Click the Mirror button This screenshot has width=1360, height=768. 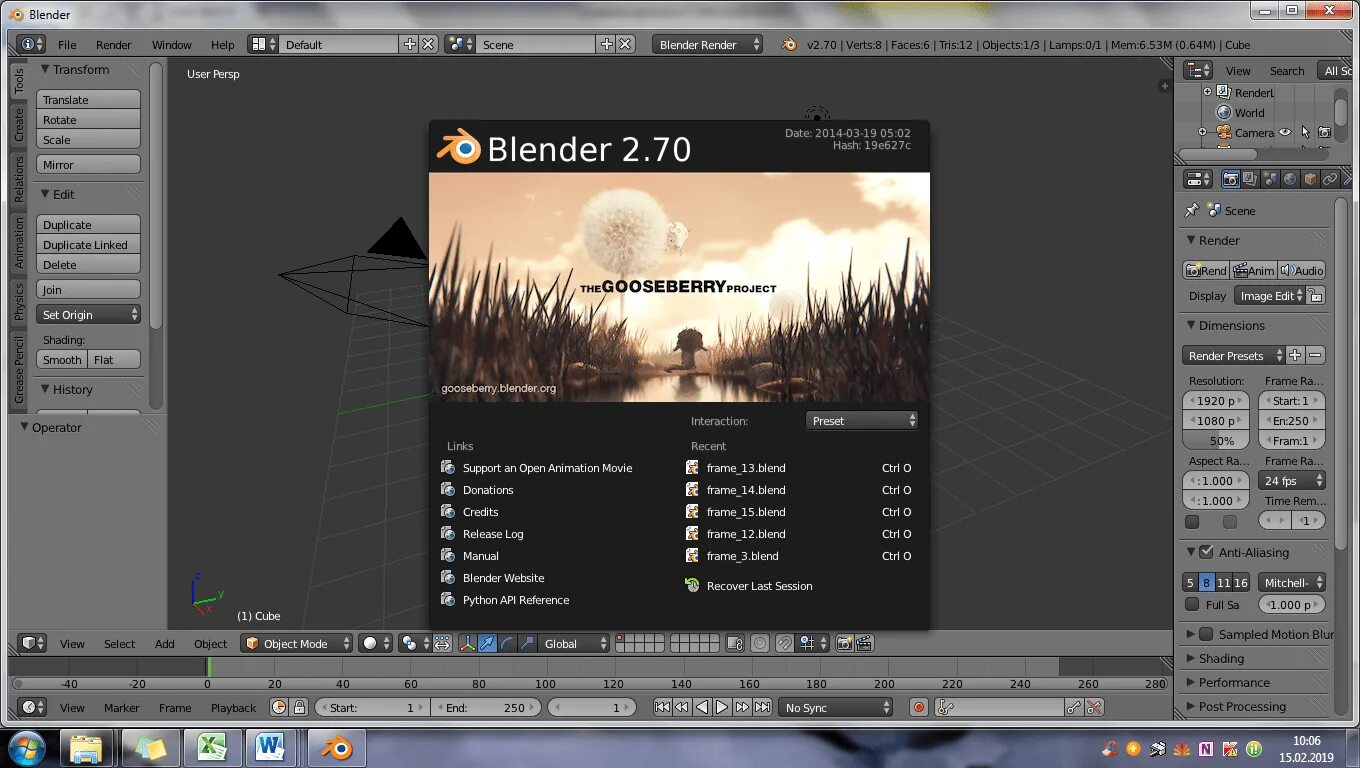[x=88, y=165]
